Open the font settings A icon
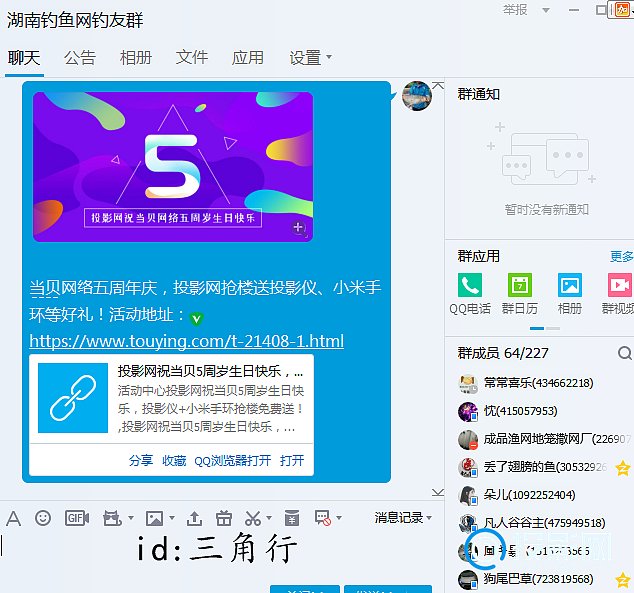Image resolution: width=634 pixels, height=593 pixels. pyautogui.click(x=13, y=518)
